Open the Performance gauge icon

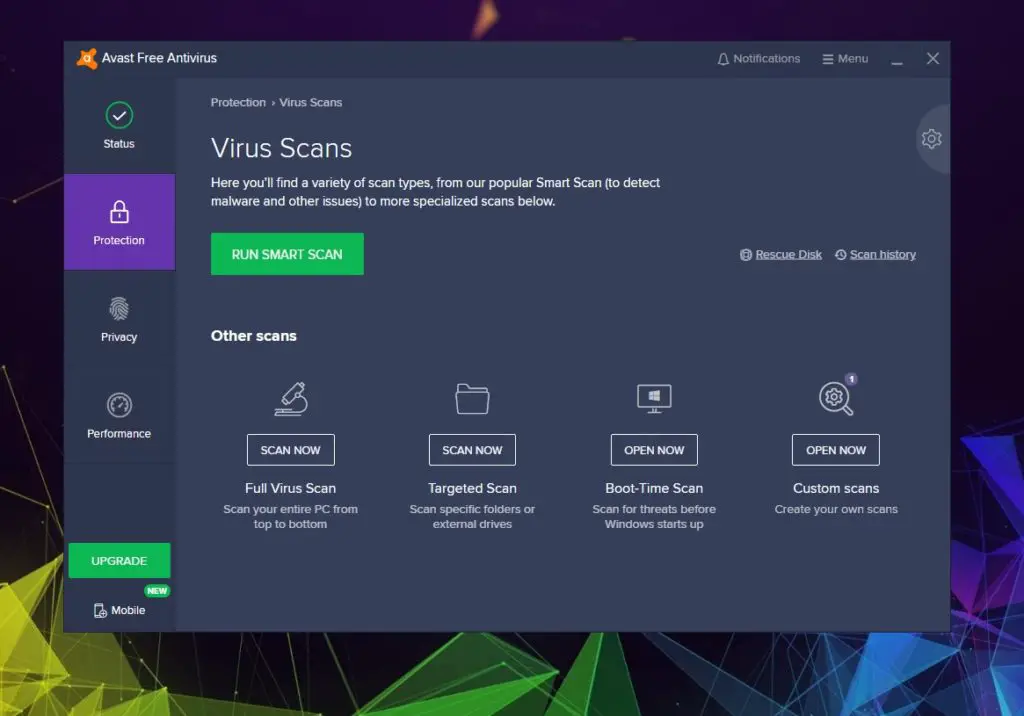click(x=119, y=405)
